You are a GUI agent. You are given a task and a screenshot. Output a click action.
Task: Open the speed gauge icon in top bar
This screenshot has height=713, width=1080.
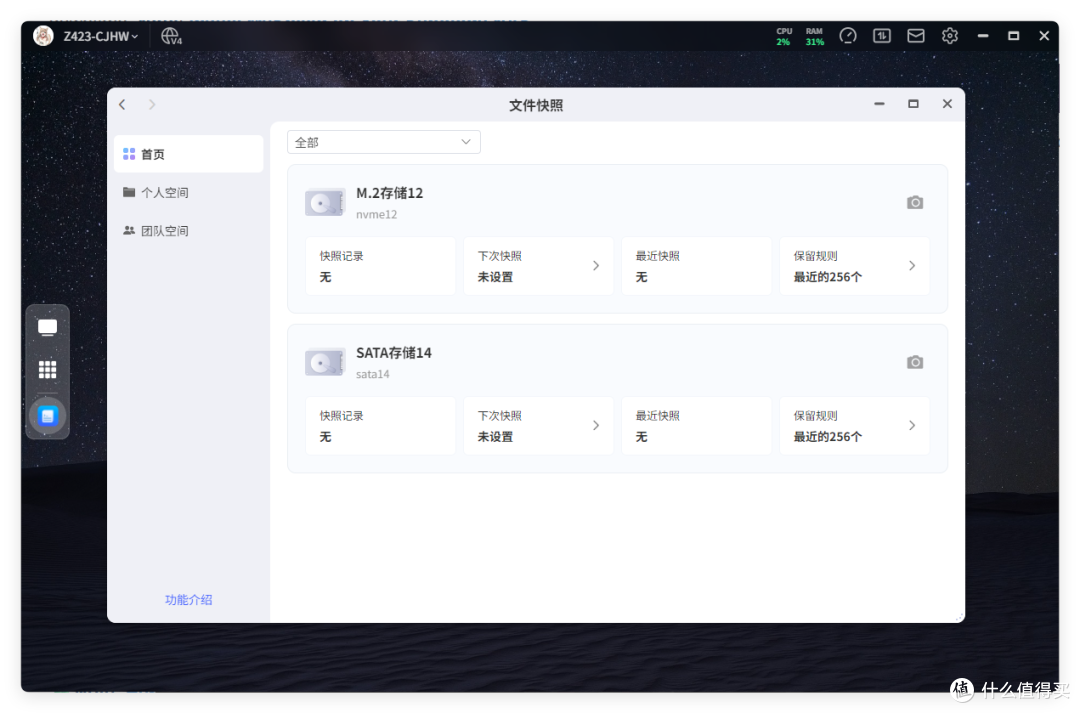pos(848,36)
